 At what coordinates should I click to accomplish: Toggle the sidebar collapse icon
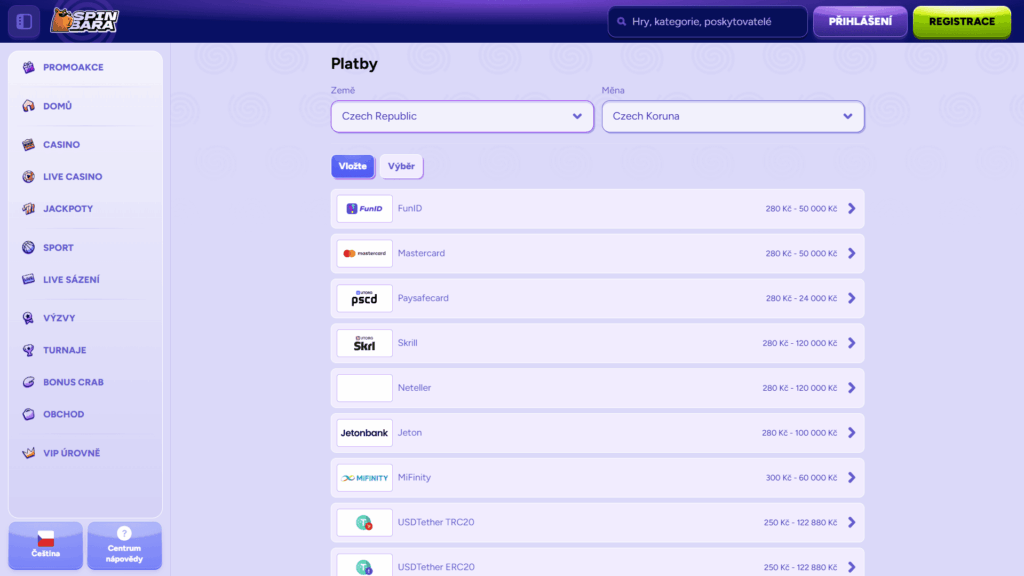[24, 21]
